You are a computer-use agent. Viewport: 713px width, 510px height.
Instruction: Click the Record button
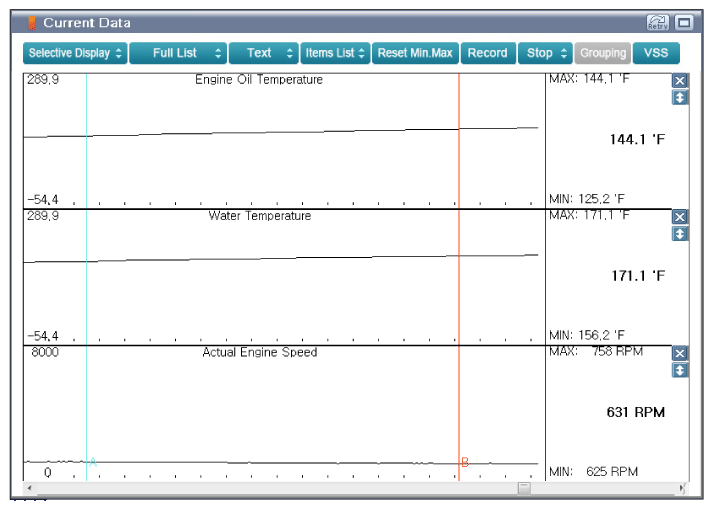click(488, 53)
